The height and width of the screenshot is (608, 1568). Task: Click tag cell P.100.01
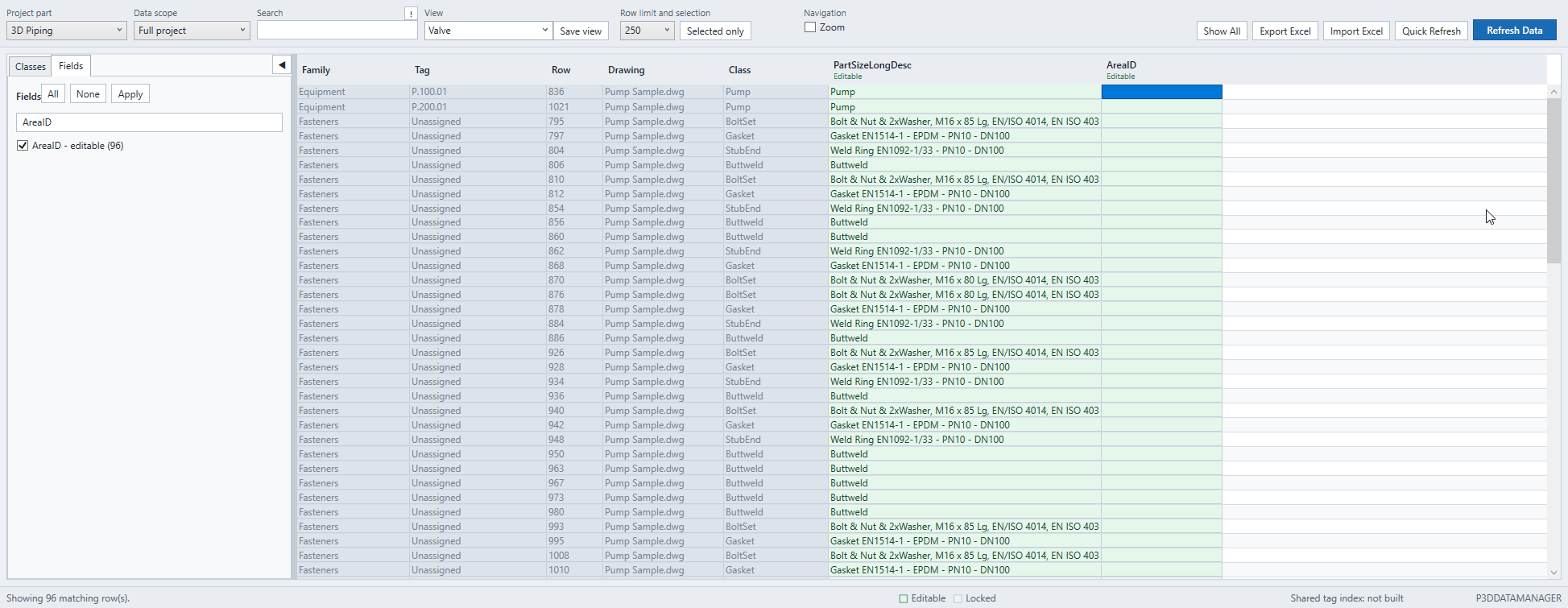(x=478, y=92)
